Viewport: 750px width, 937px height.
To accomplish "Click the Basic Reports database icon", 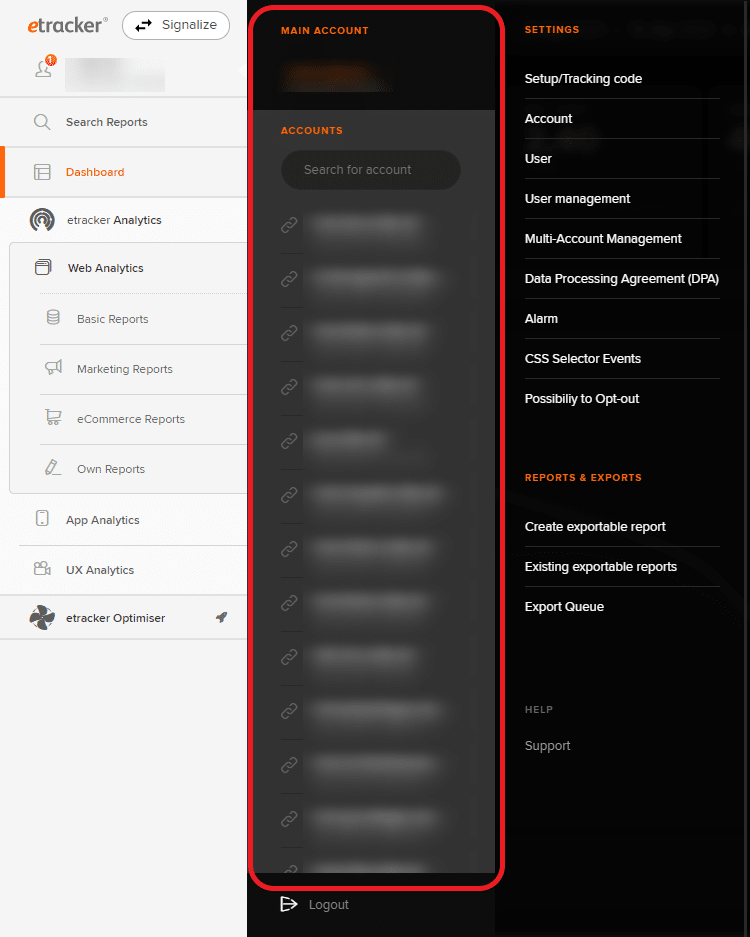I will coord(53,317).
